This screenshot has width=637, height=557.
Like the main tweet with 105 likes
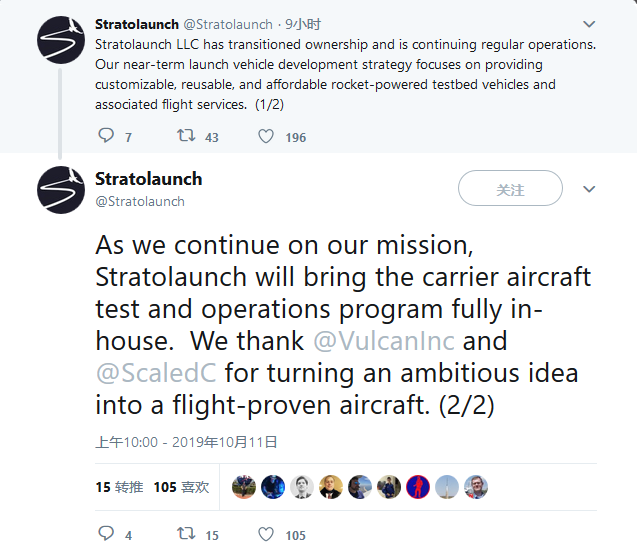(266, 534)
